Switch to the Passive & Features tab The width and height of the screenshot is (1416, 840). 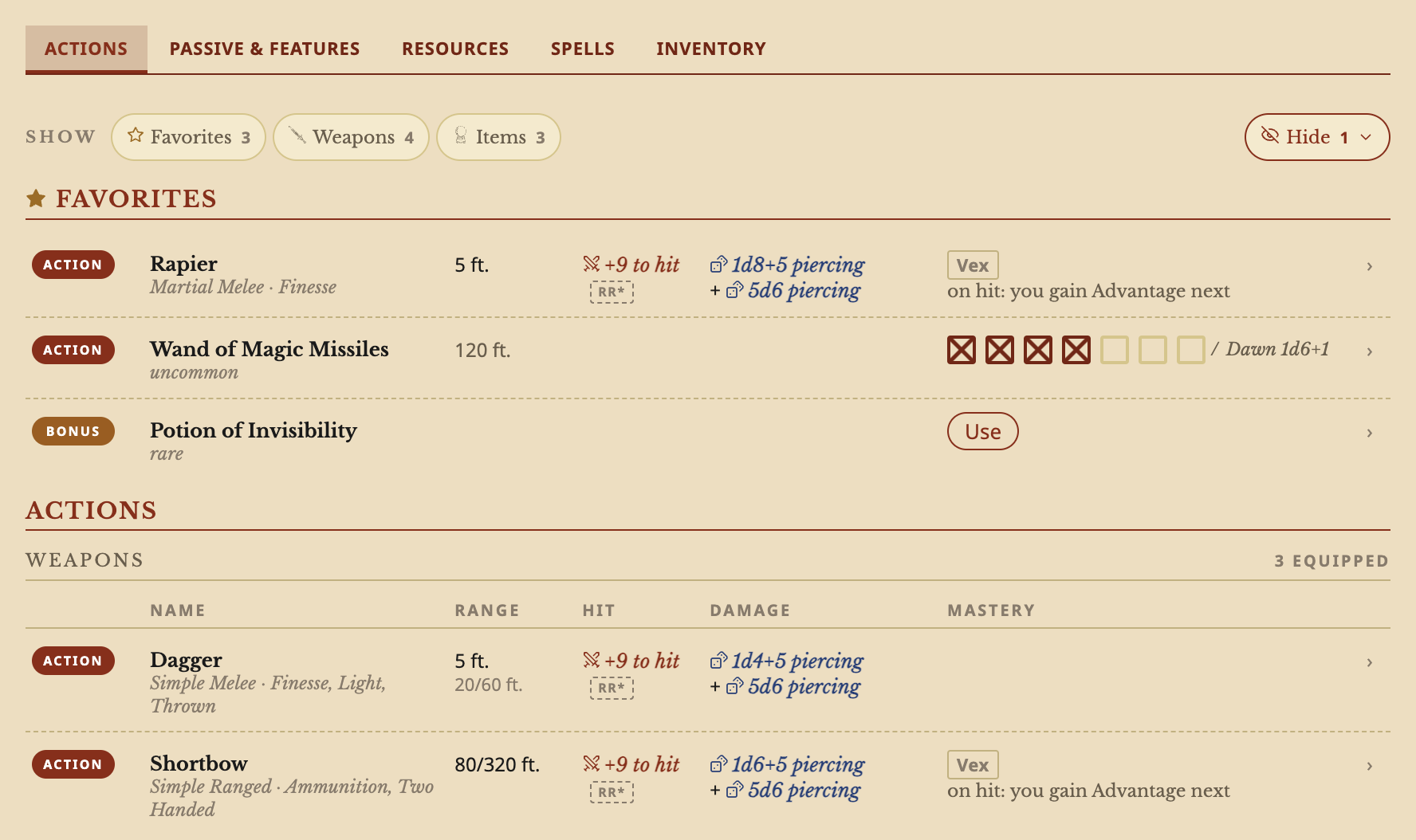click(x=265, y=49)
